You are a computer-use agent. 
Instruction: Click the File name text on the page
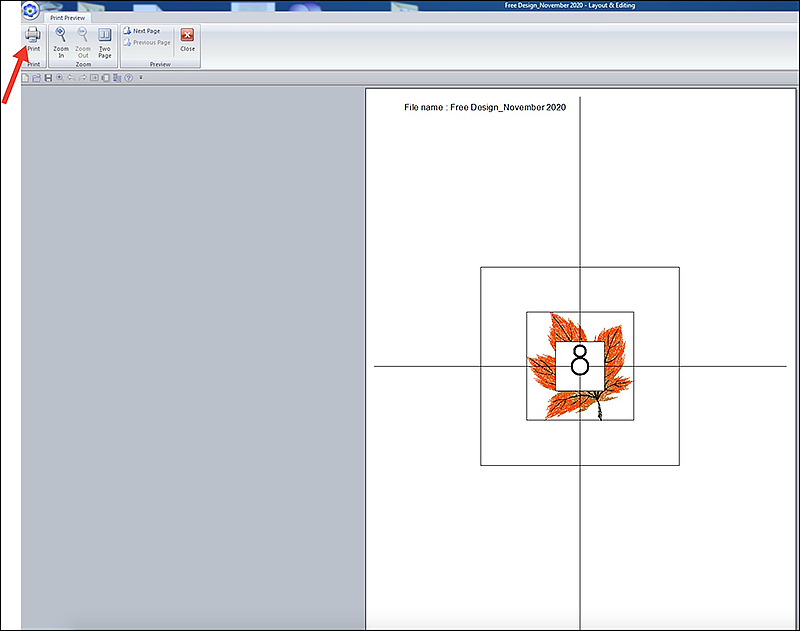pyautogui.click(x=484, y=107)
